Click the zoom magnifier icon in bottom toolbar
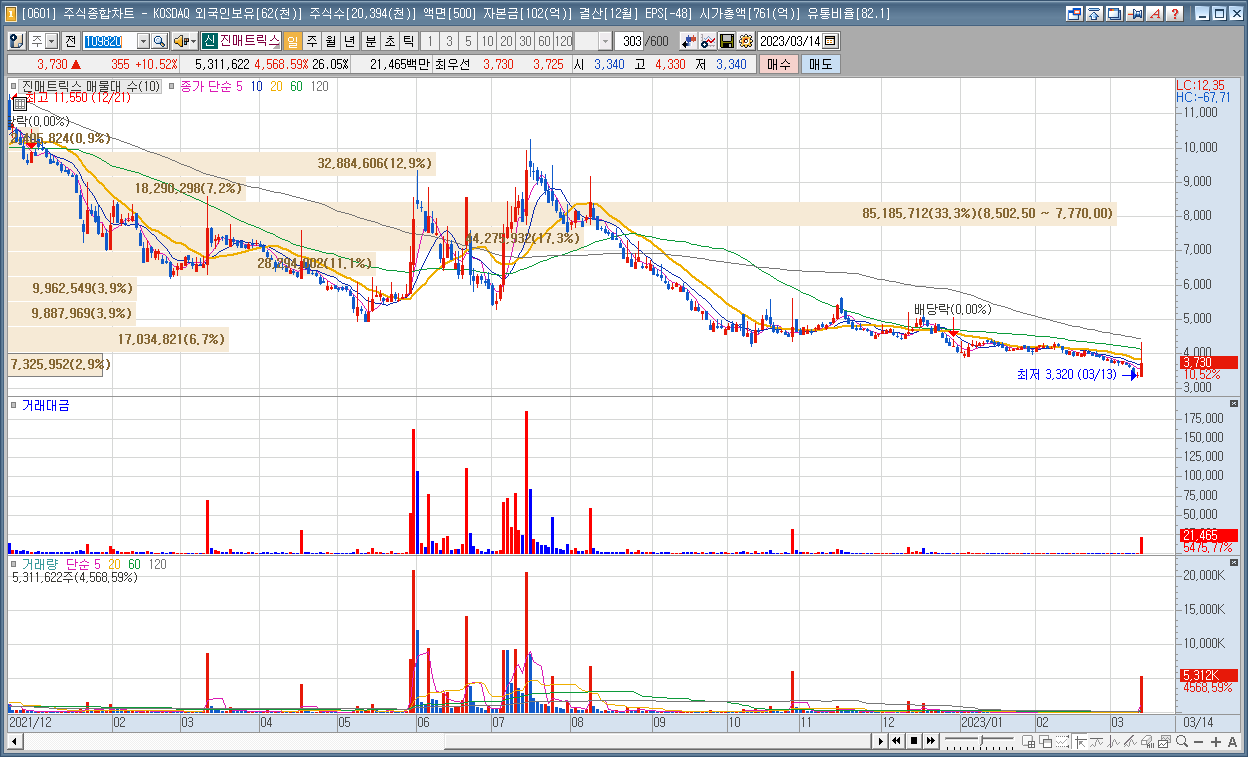1248x757 pixels. [x=1182, y=741]
